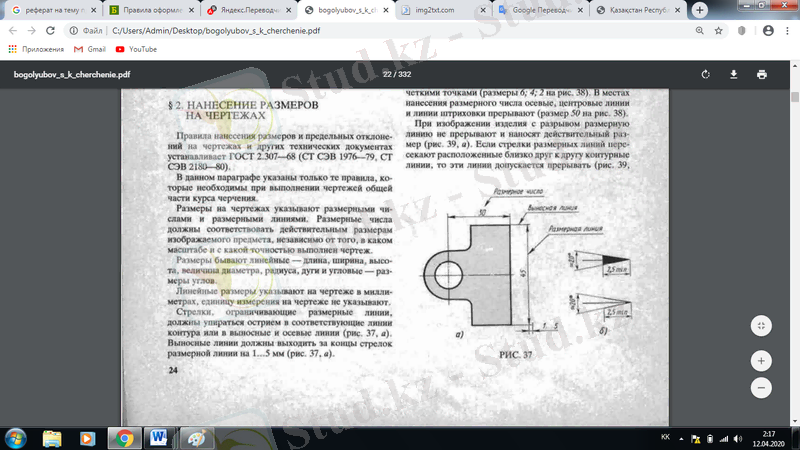Reload the current page
The height and width of the screenshot is (450, 800).
[x=50, y=31]
